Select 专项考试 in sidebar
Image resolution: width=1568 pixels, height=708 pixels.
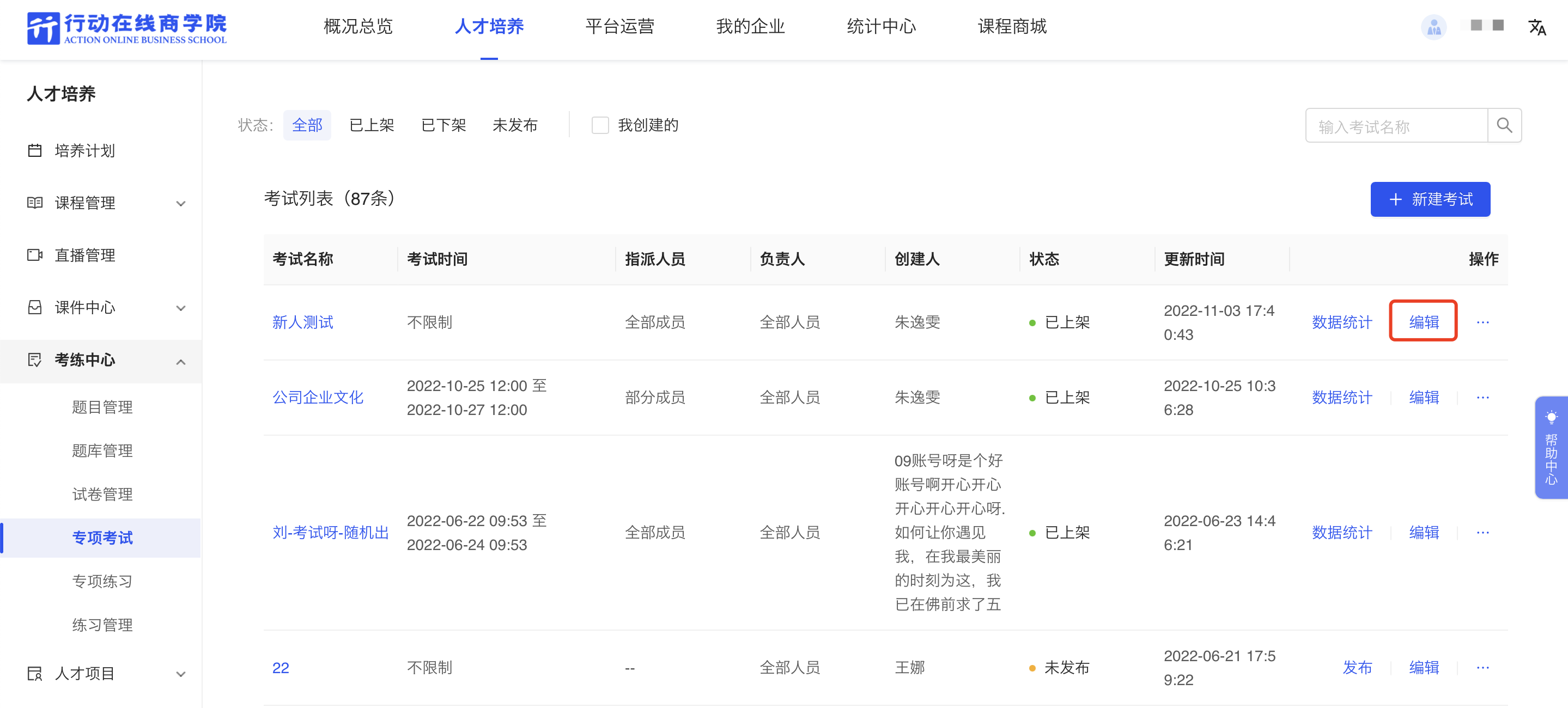[x=102, y=538]
